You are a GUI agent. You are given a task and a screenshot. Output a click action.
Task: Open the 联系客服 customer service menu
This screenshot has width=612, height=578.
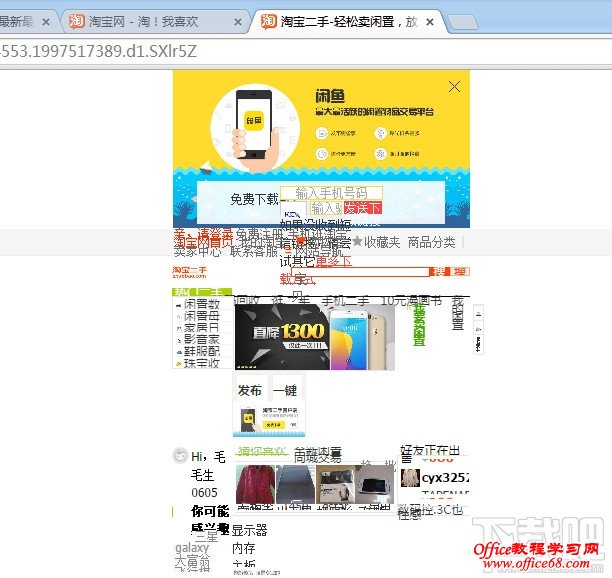(x=254, y=252)
